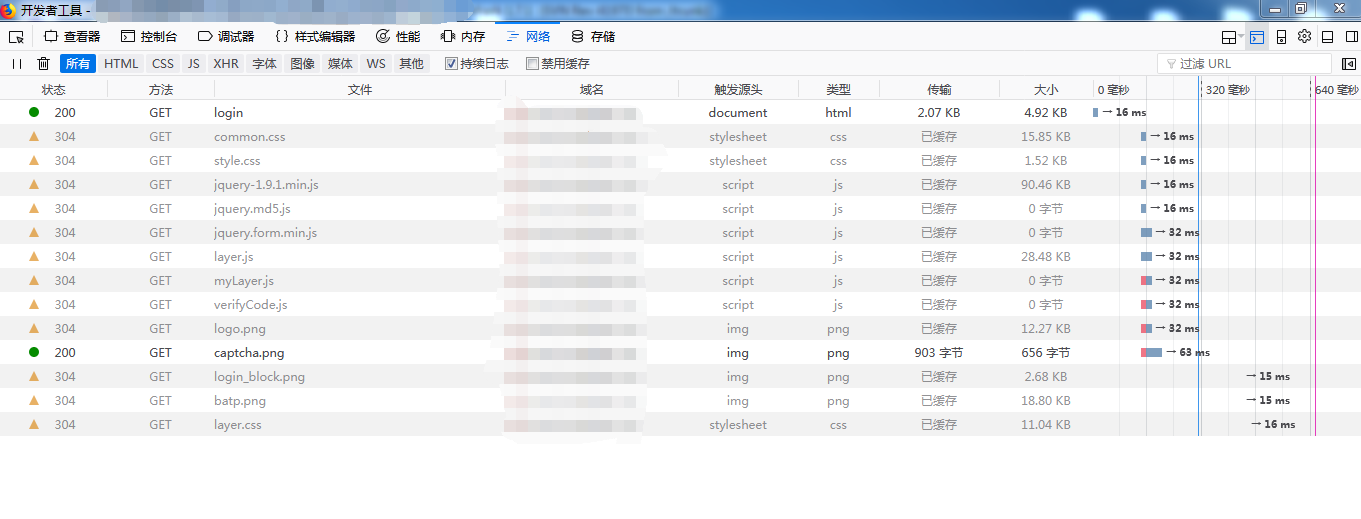
Task: Expand the frame selector dropdown arrow
Action: point(1241,37)
